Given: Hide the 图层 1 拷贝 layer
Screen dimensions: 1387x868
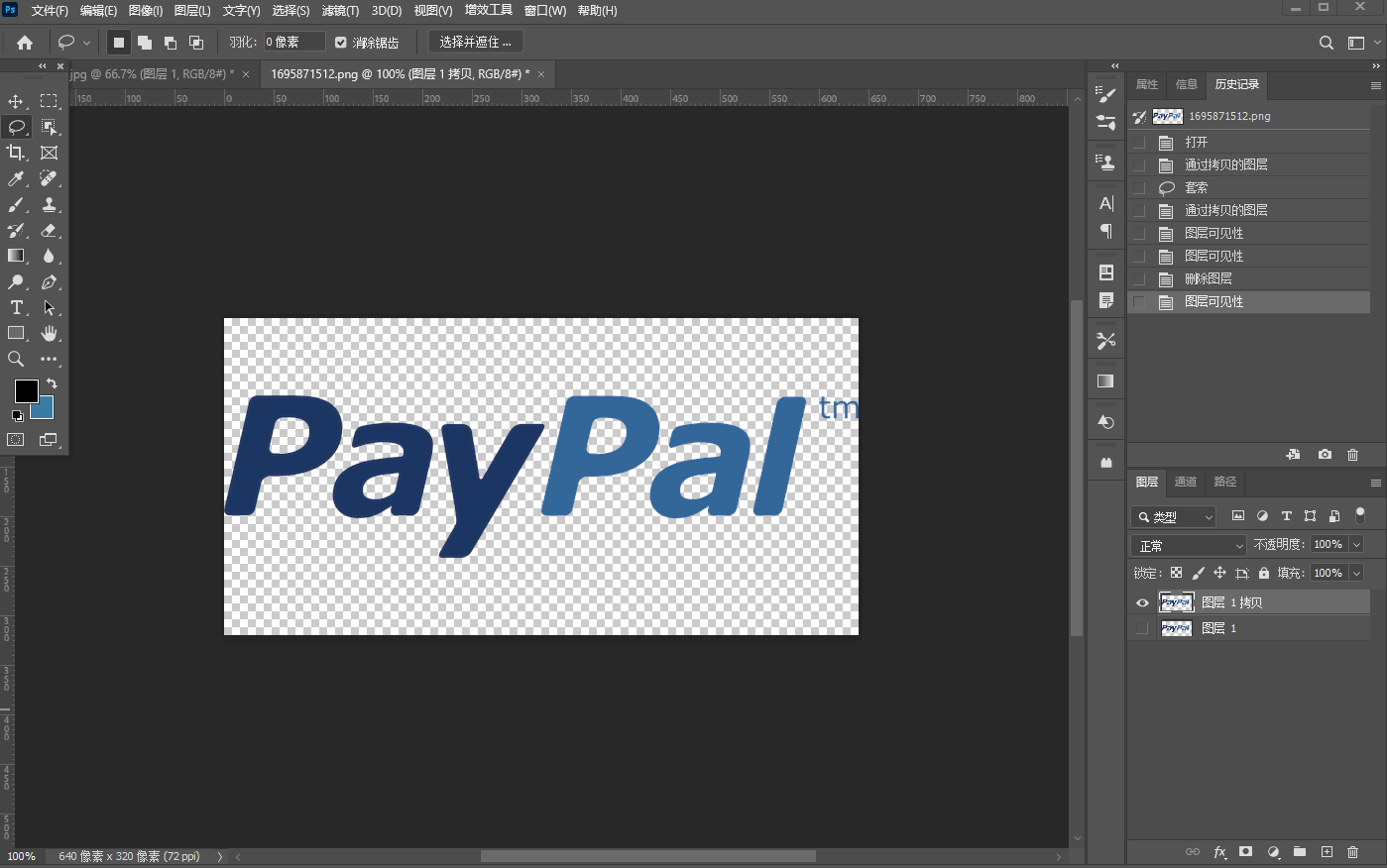Looking at the screenshot, I should tap(1142, 602).
